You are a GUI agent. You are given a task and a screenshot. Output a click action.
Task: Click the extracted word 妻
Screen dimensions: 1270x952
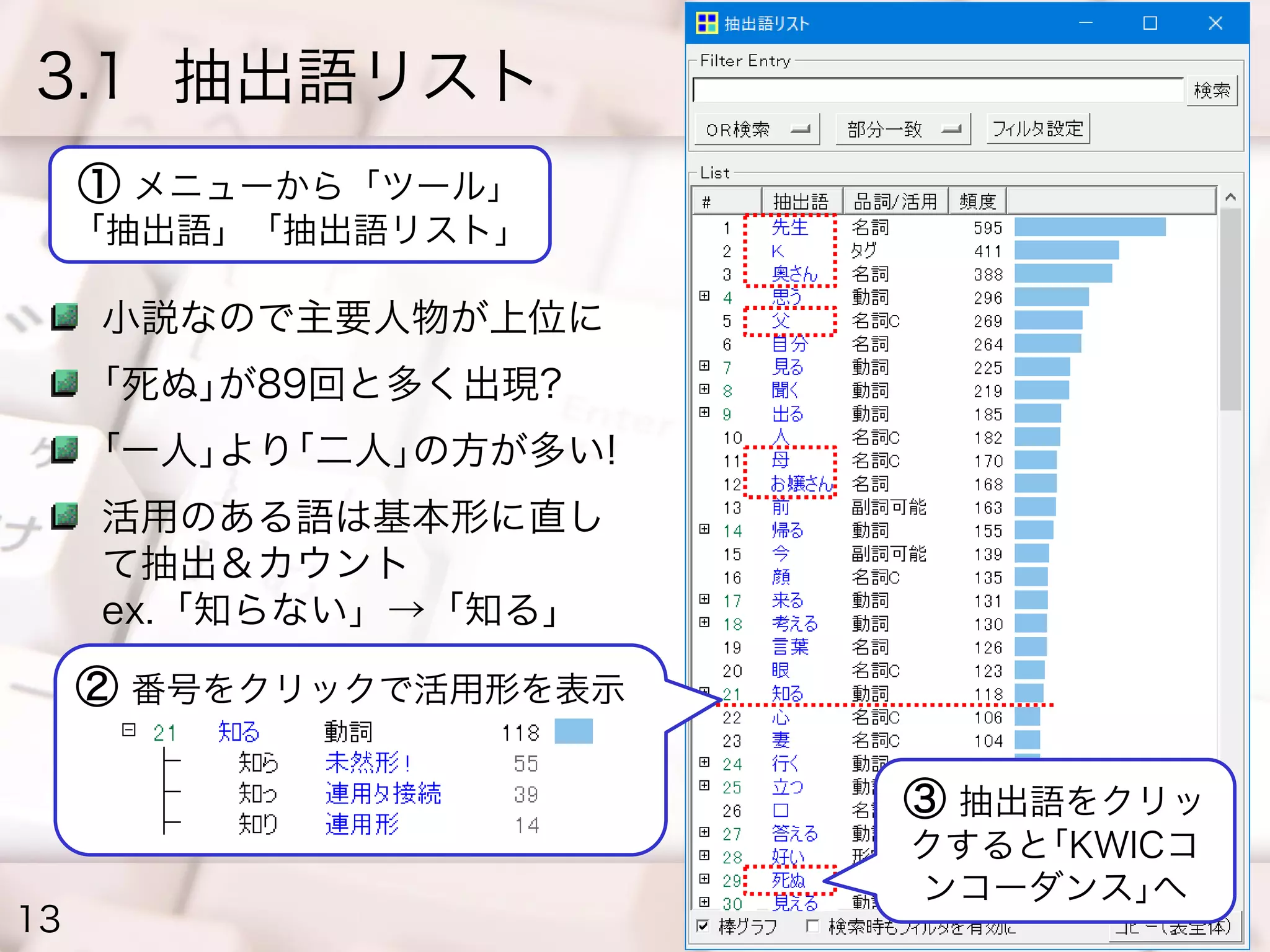tap(781, 740)
